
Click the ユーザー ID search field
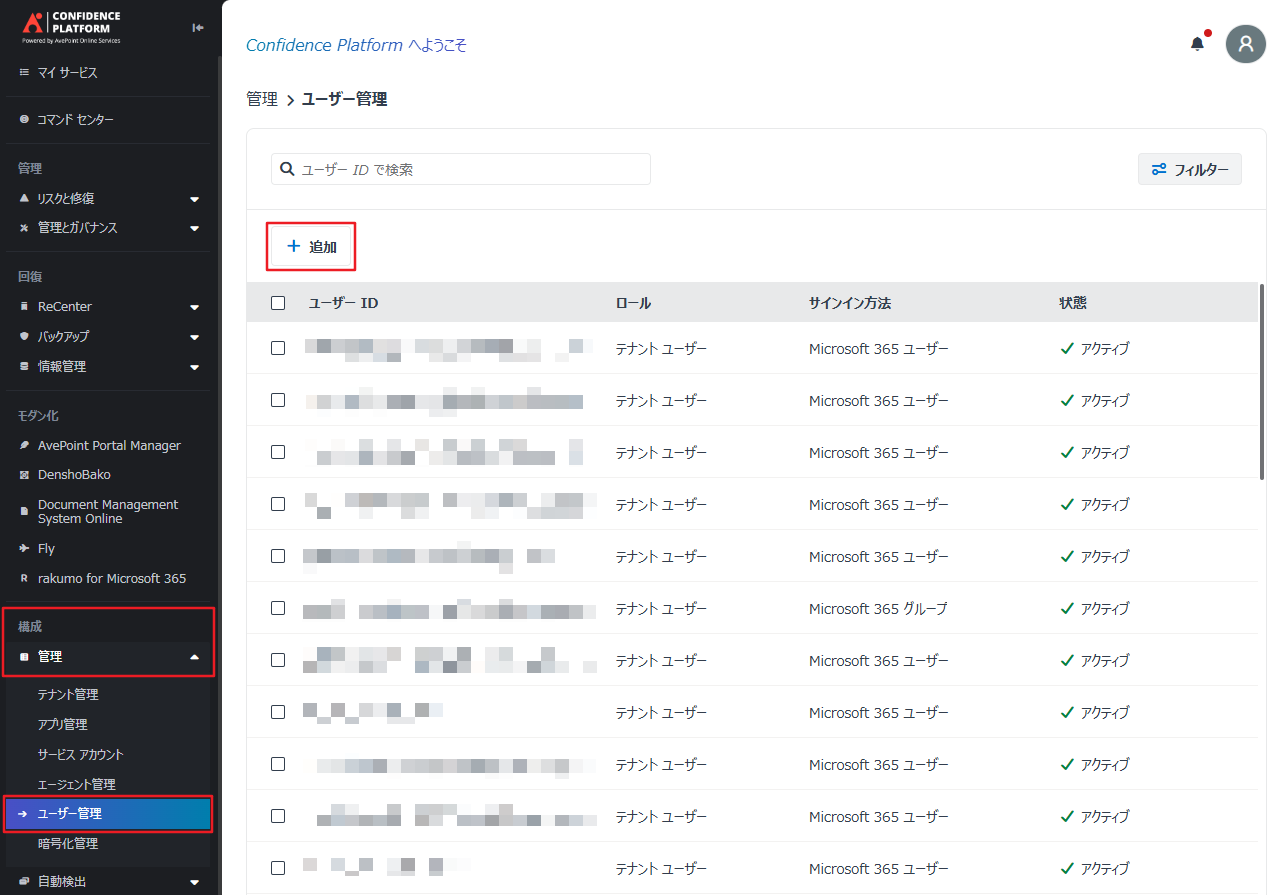461,169
